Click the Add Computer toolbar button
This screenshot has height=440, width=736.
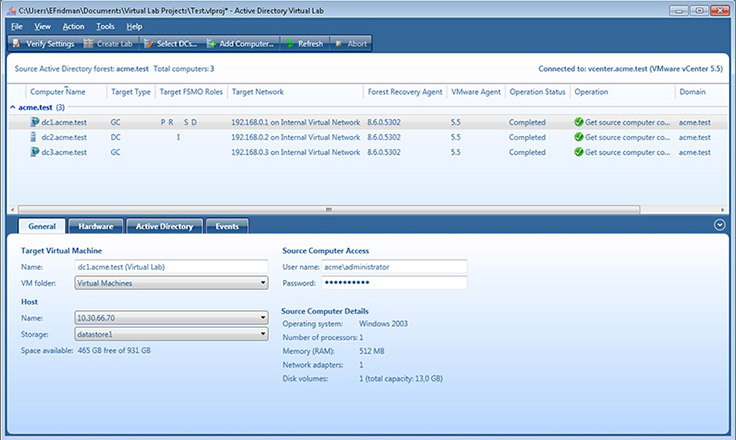[240, 44]
